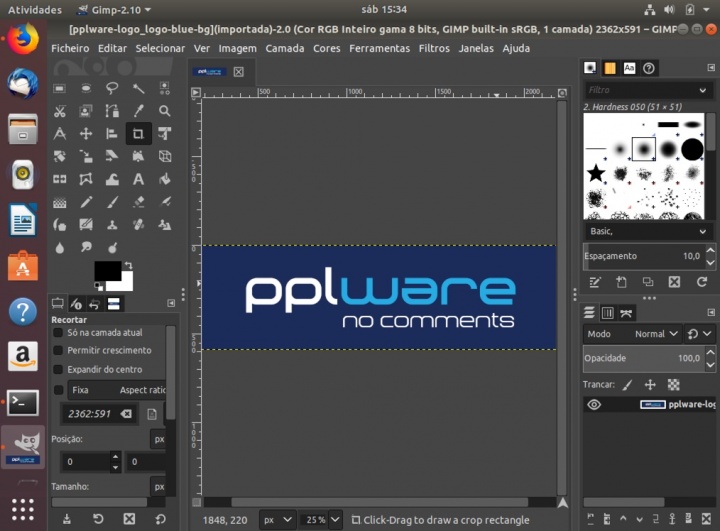Enable 'Só na camada atual' checkbox
The image size is (720, 531).
[58, 332]
